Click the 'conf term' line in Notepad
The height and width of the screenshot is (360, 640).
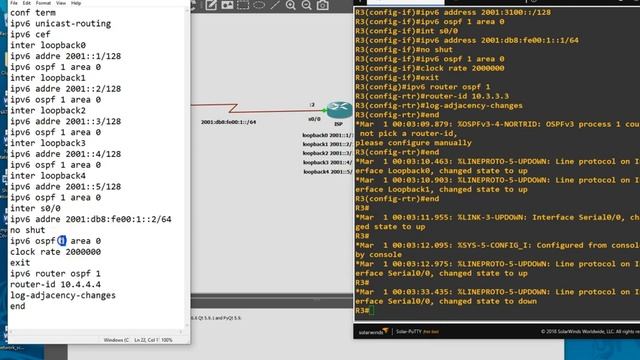[33, 13]
